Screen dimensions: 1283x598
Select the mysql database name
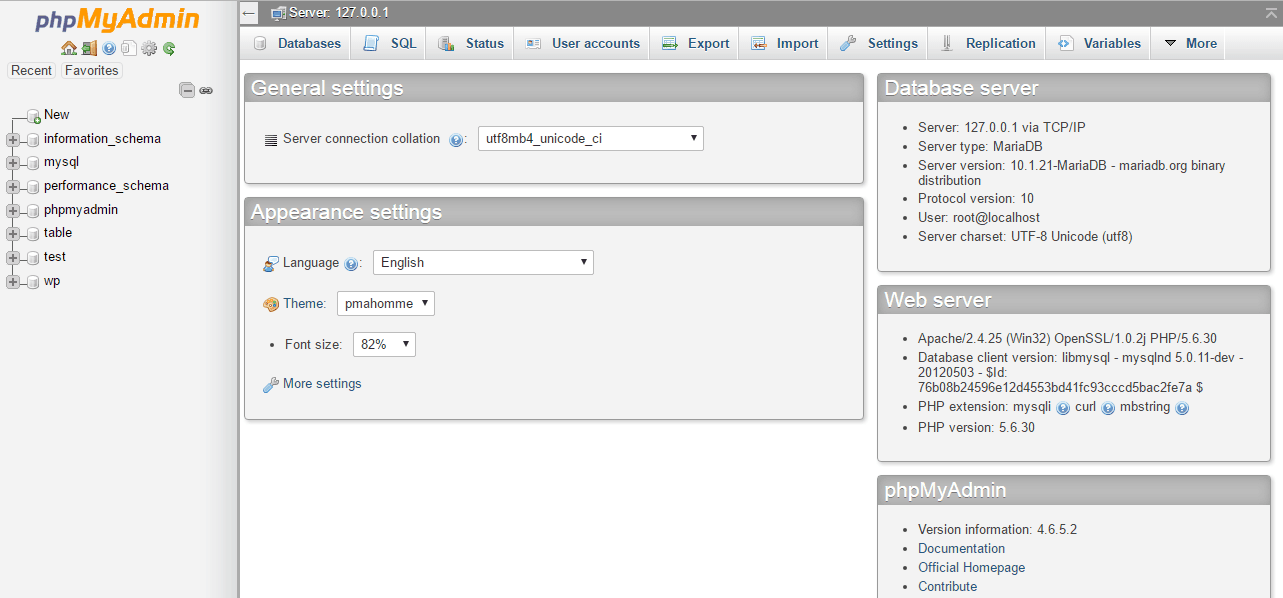tap(61, 162)
